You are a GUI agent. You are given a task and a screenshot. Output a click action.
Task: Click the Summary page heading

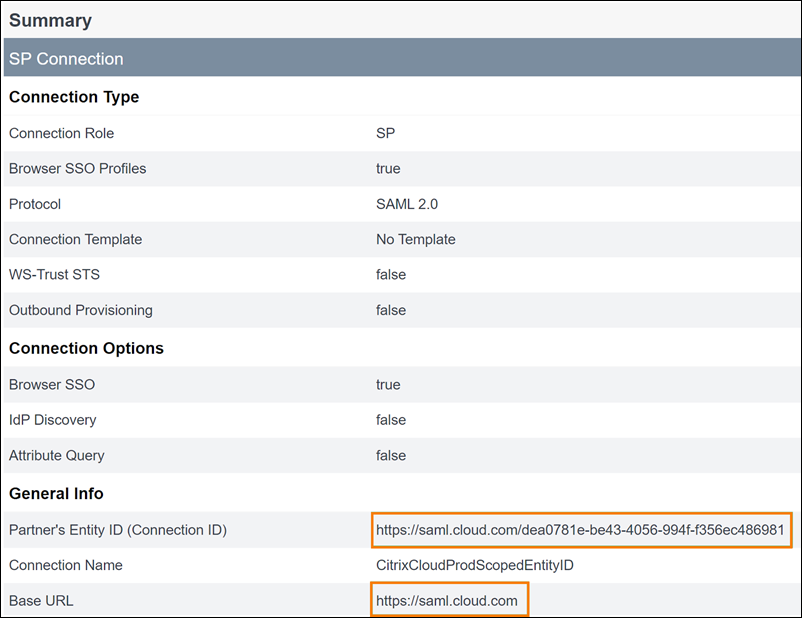tap(50, 20)
